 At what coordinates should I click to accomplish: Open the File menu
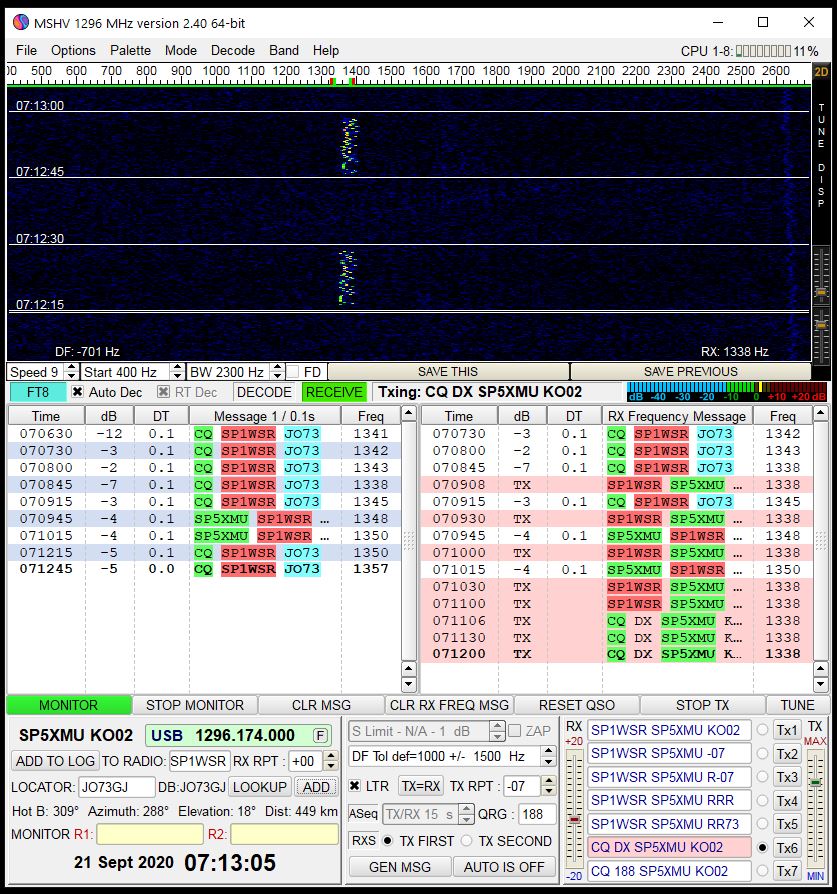tap(26, 50)
